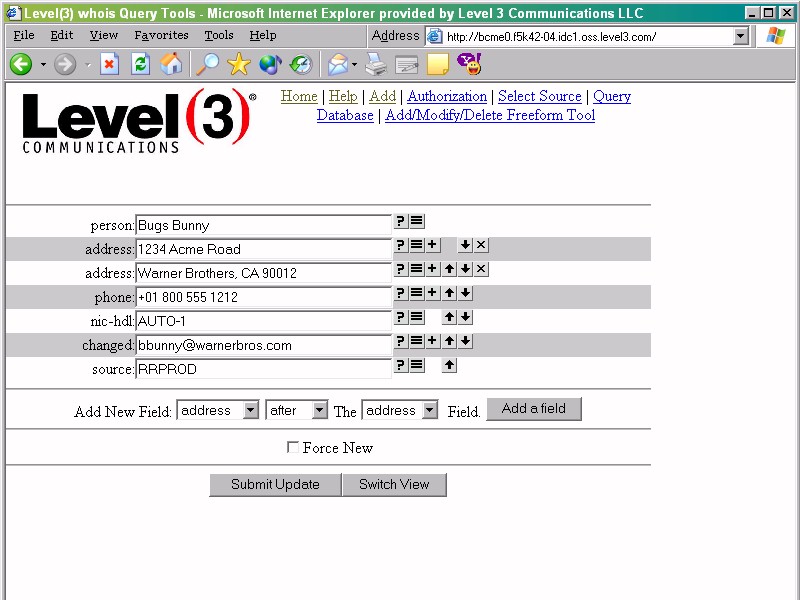This screenshot has width=800, height=600.
Task: Open the reference field dropdown before Field
Action: point(400,410)
